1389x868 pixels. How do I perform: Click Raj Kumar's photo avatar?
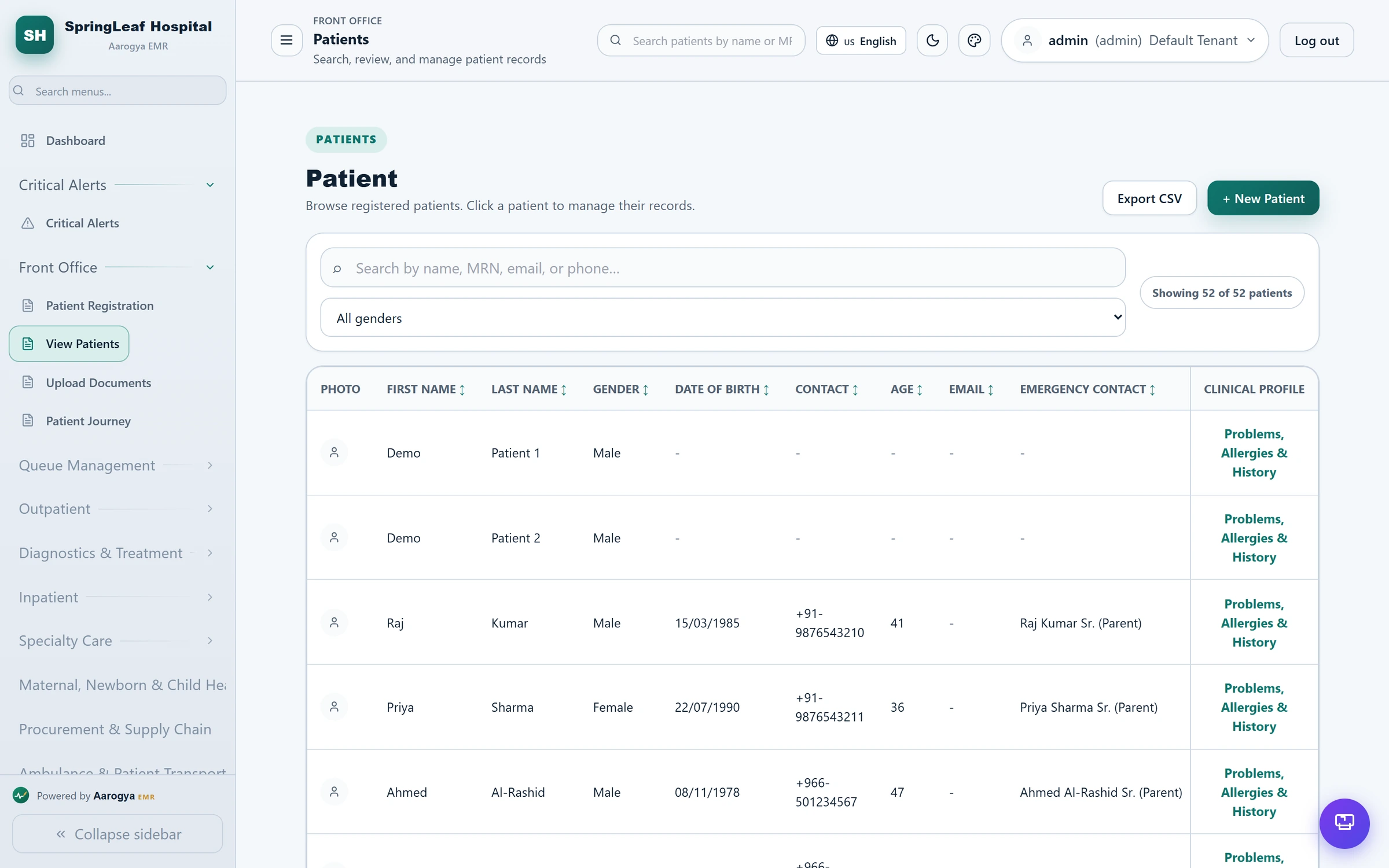[x=335, y=623]
